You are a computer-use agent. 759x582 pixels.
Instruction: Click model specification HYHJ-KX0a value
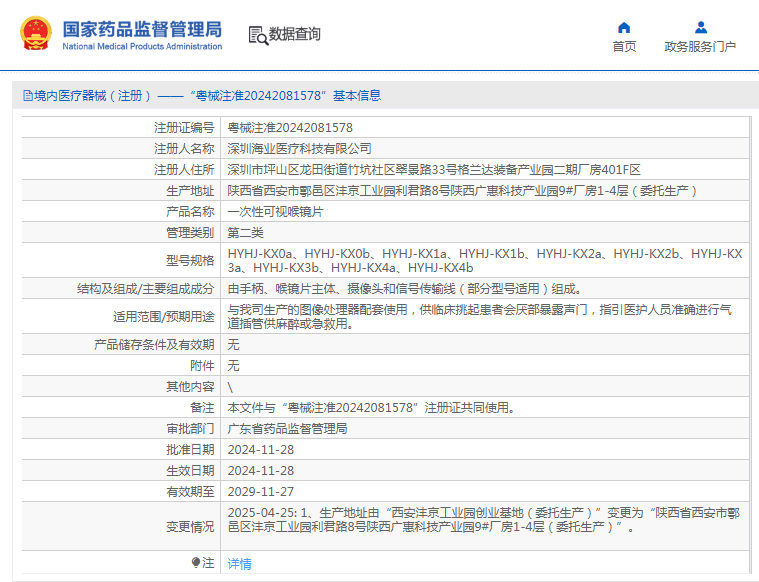coord(485,260)
